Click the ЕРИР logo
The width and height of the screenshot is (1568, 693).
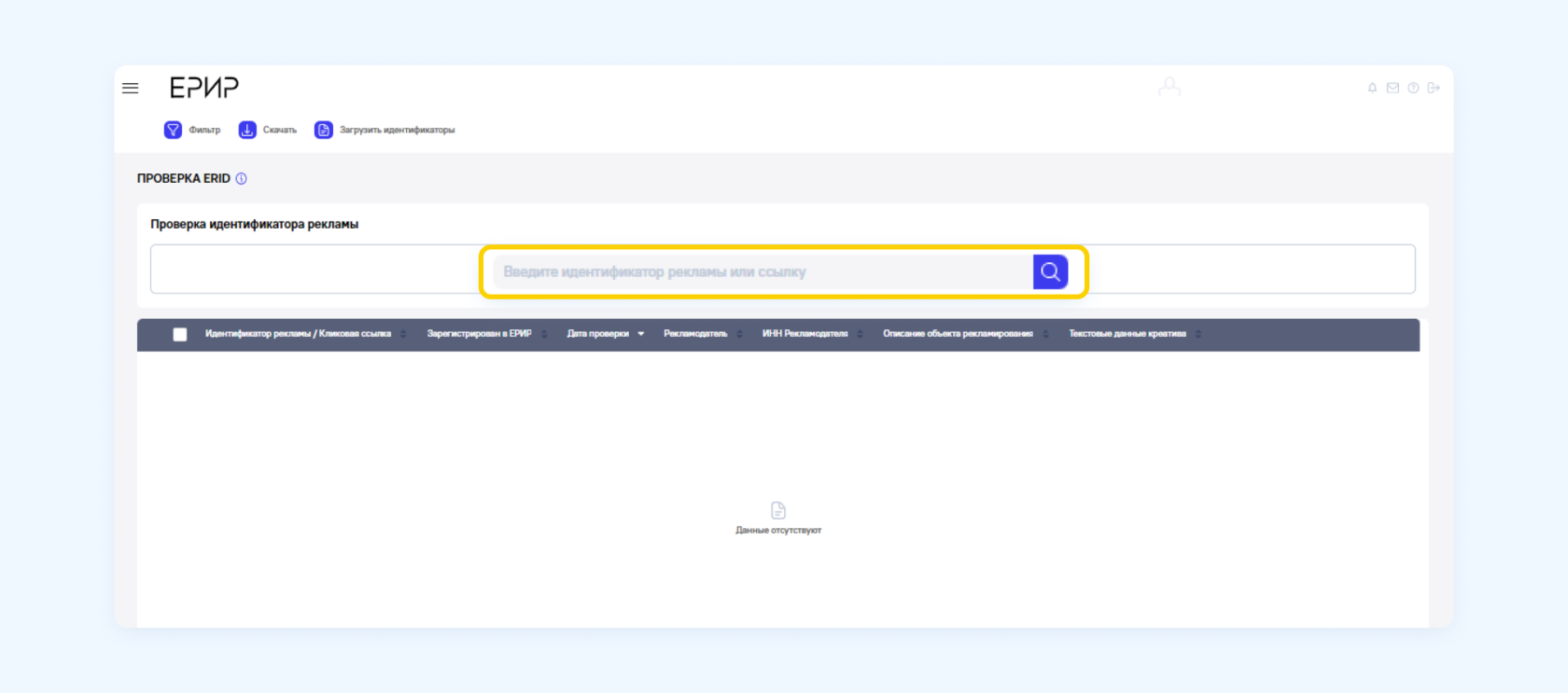tap(204, 88)
